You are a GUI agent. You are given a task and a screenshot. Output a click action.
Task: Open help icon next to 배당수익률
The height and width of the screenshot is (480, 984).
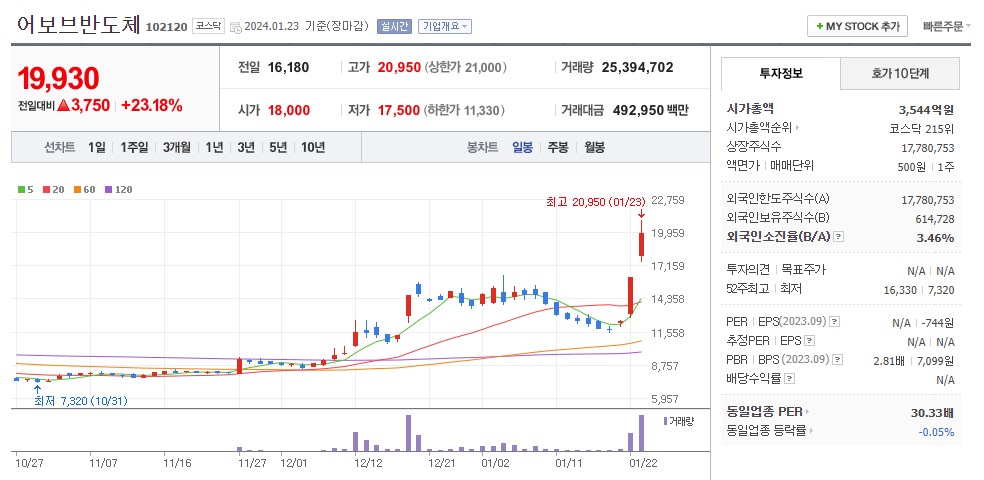(x=789, y=378)
